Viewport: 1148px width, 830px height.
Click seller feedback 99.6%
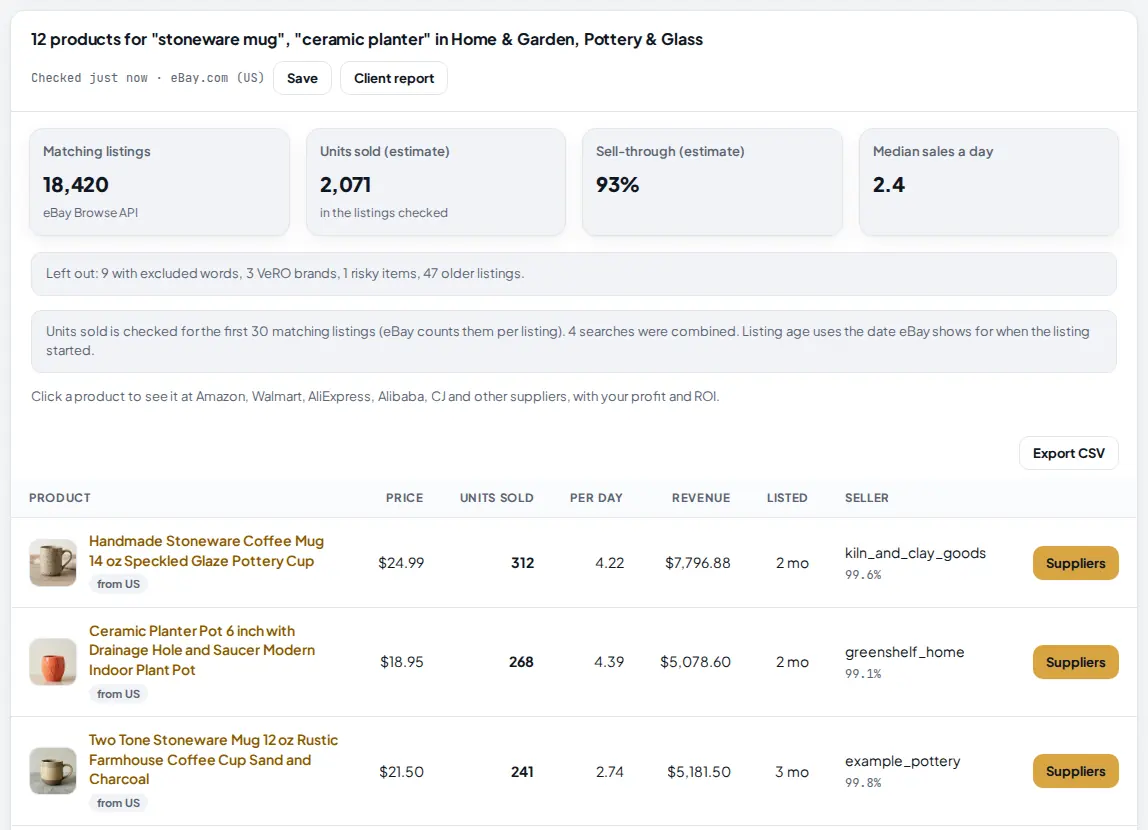863,575
